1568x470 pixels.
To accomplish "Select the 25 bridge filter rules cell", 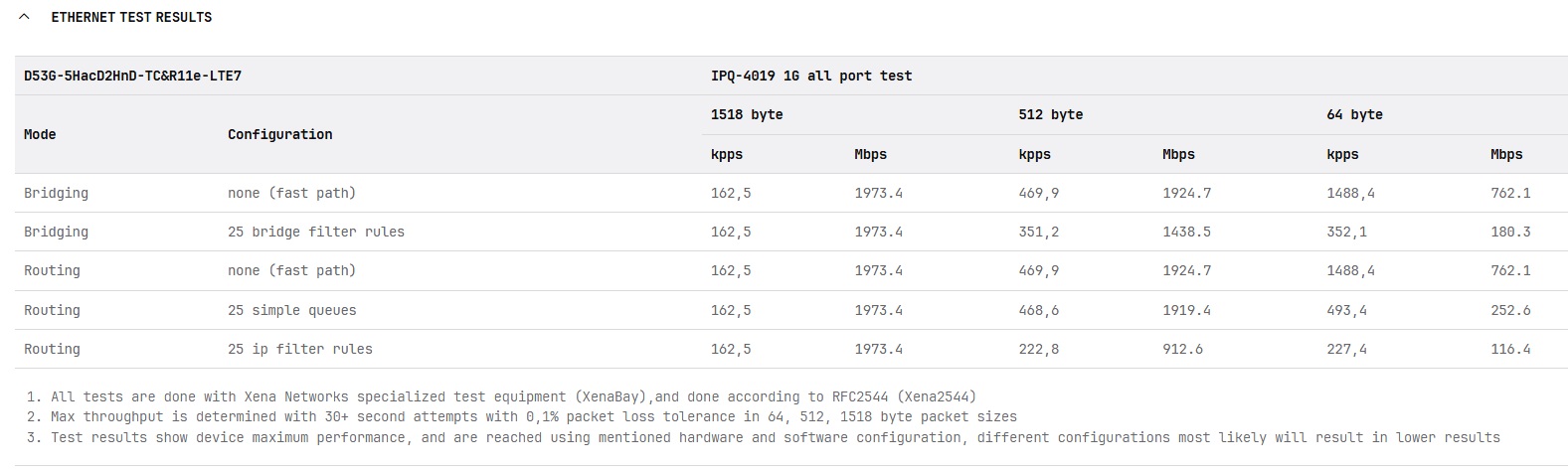I will click(315, 232).
